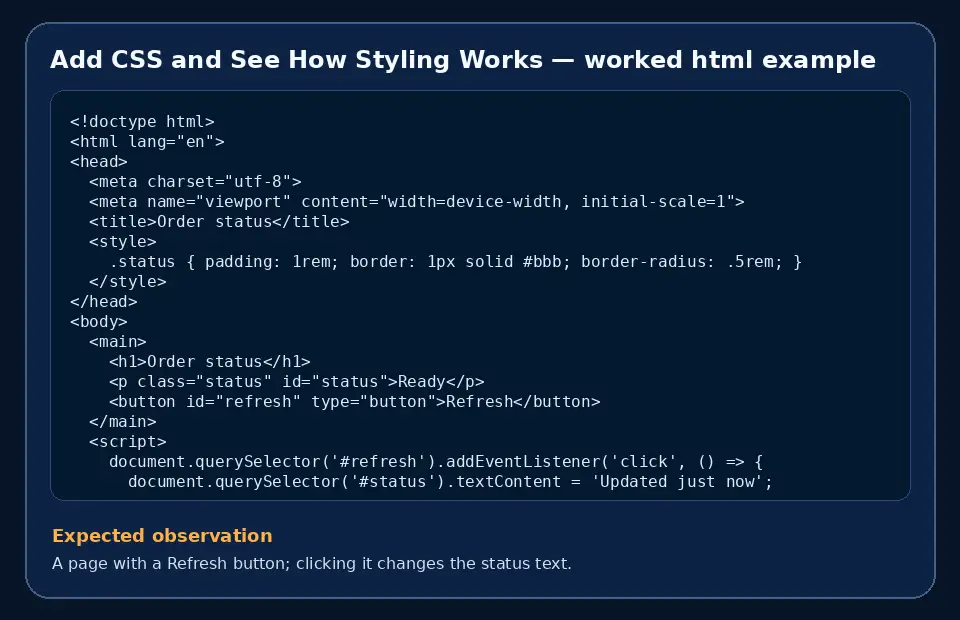Select the closing "</style>" line
Screen dimensions: 960x620
pos(127,282)
